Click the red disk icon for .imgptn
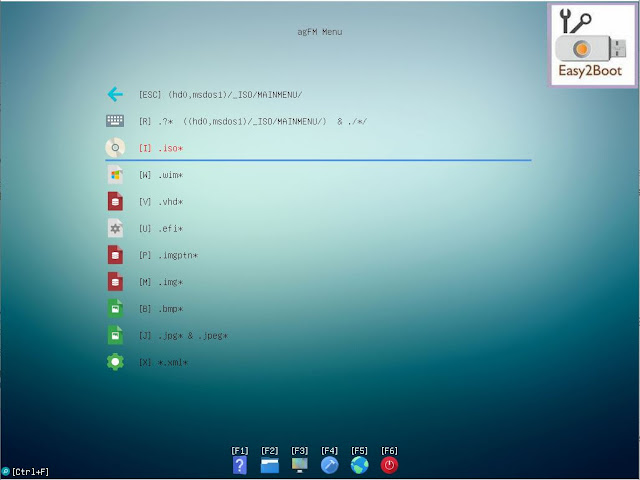640x480 pixels. 115,255
